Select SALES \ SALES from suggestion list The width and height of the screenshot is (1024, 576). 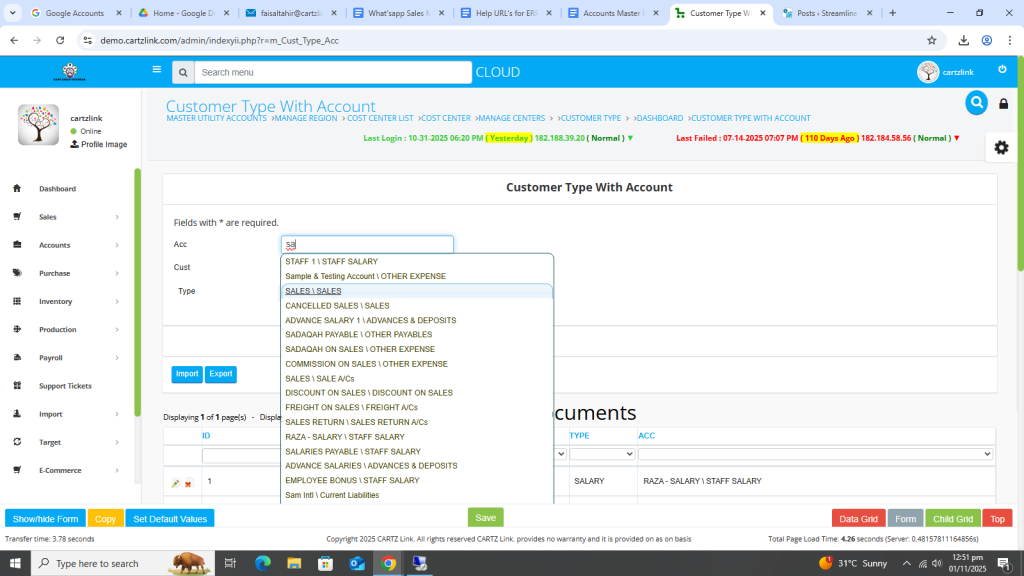click(x=313, y=291)
